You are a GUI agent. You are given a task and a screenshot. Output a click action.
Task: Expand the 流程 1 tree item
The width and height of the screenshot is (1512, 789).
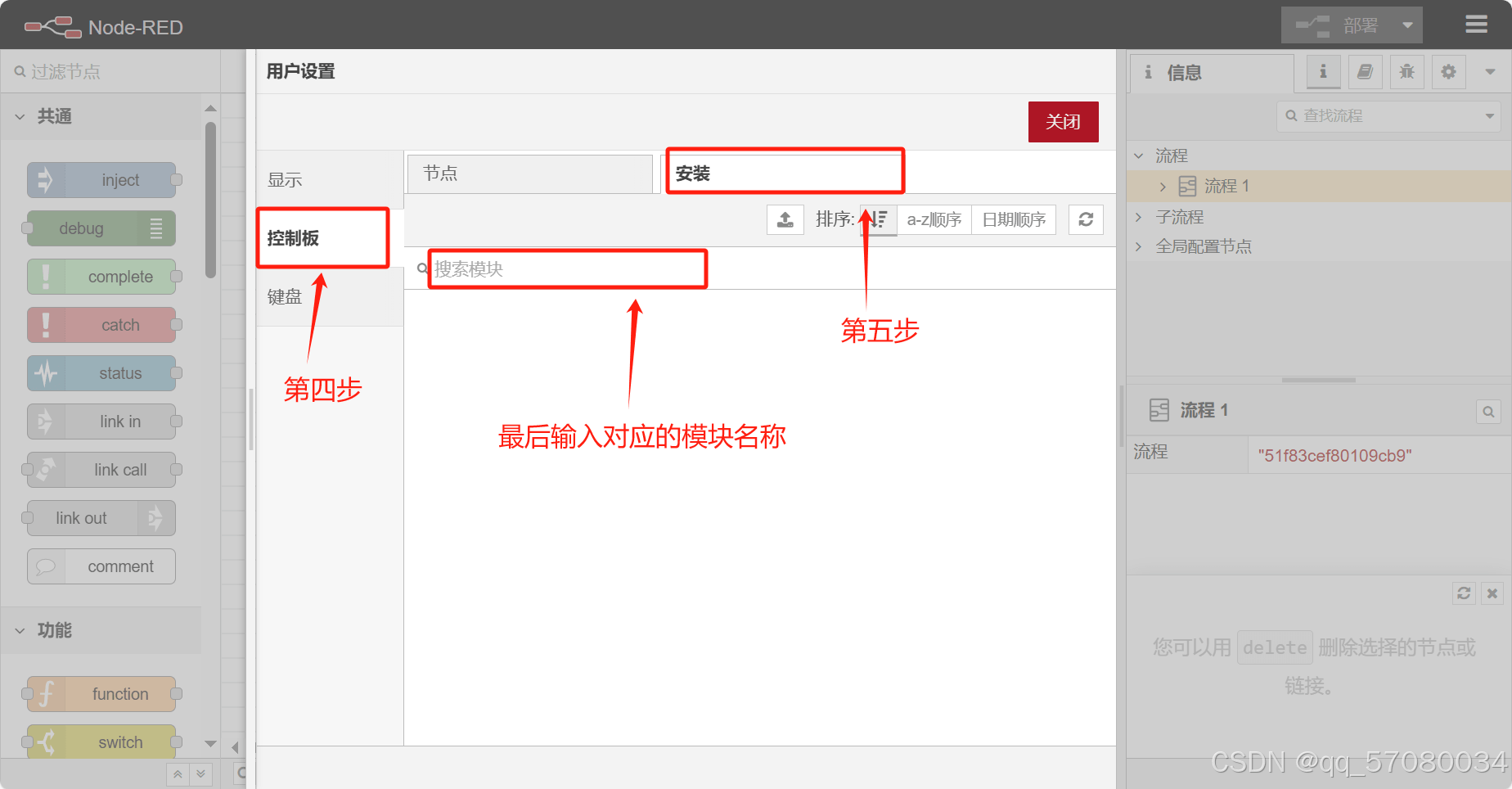click(1163, 187)
